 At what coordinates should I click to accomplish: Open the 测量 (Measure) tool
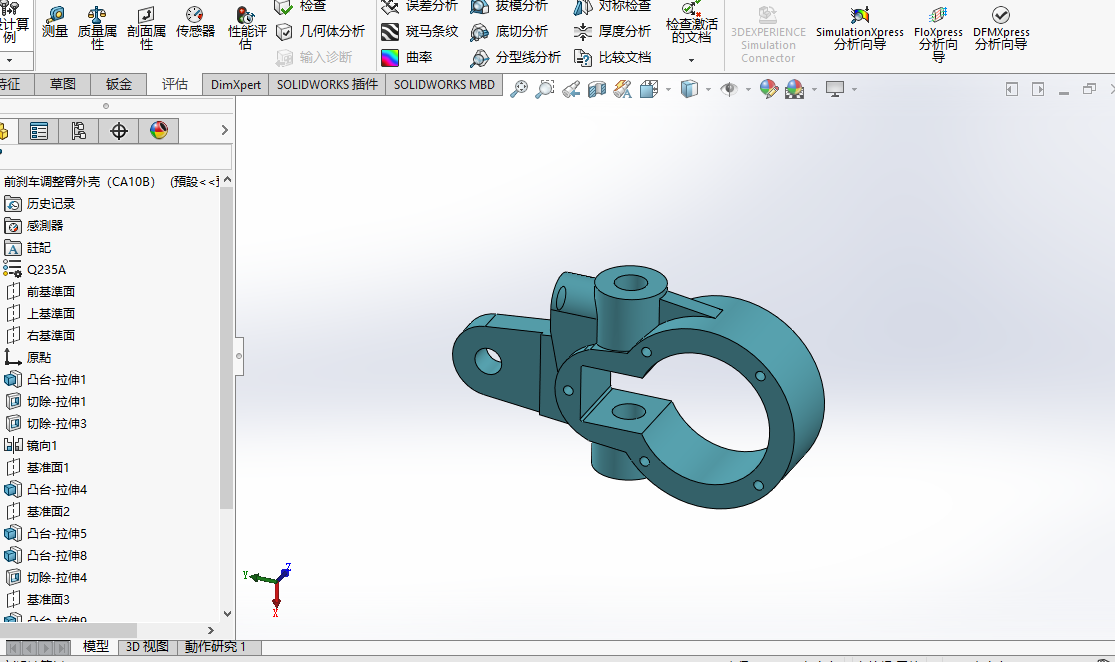point(55,22)
